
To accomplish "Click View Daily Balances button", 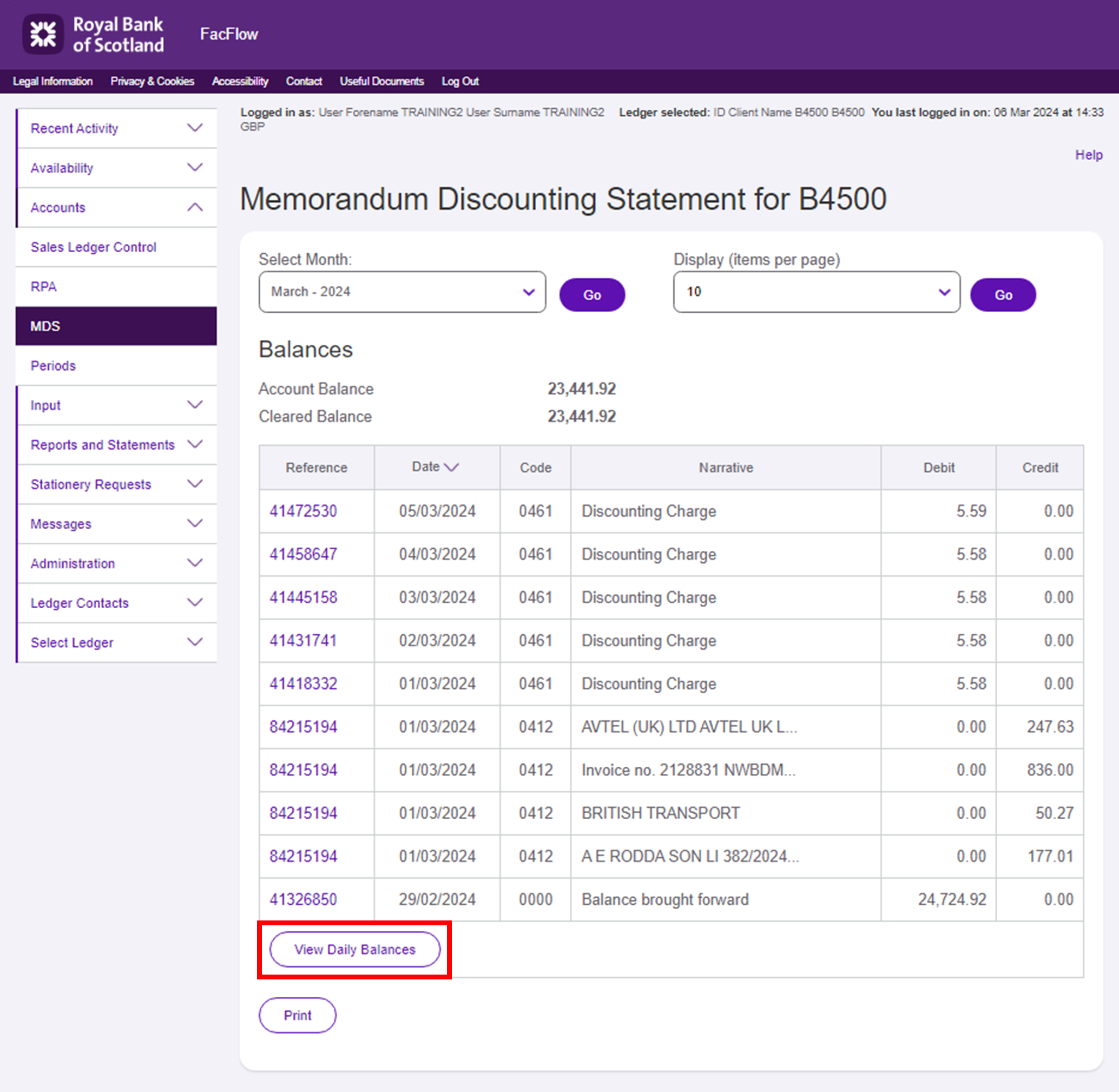I will 354,949.
